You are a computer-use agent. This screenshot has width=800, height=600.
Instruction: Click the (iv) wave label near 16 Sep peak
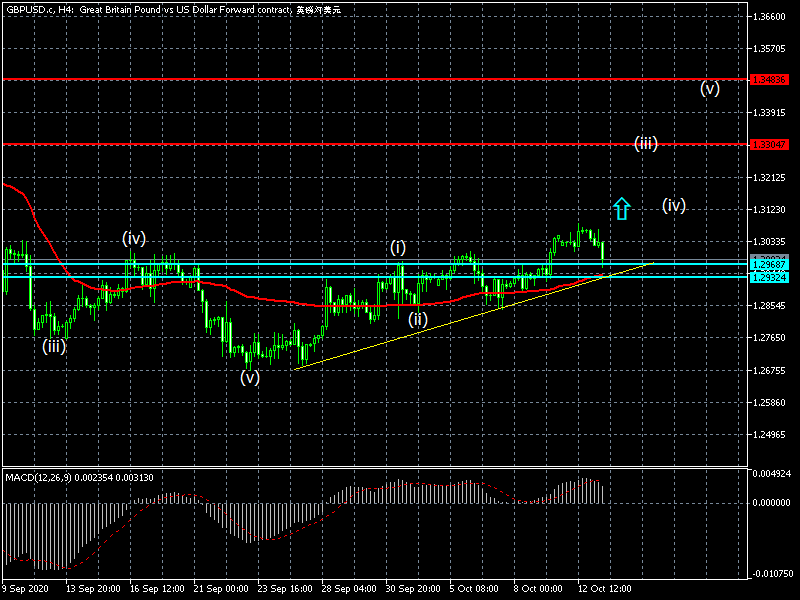pyautogui.click(x=134, y=238)
